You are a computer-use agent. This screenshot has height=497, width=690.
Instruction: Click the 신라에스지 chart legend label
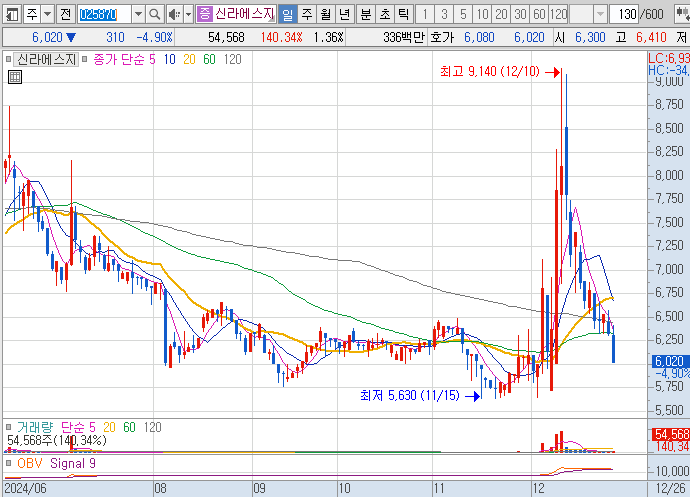[x=46, y=59]
